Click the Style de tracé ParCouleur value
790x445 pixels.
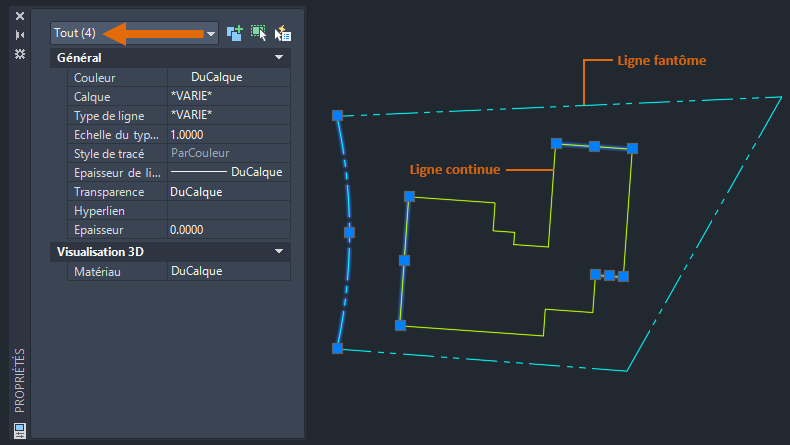coord(229,153)
